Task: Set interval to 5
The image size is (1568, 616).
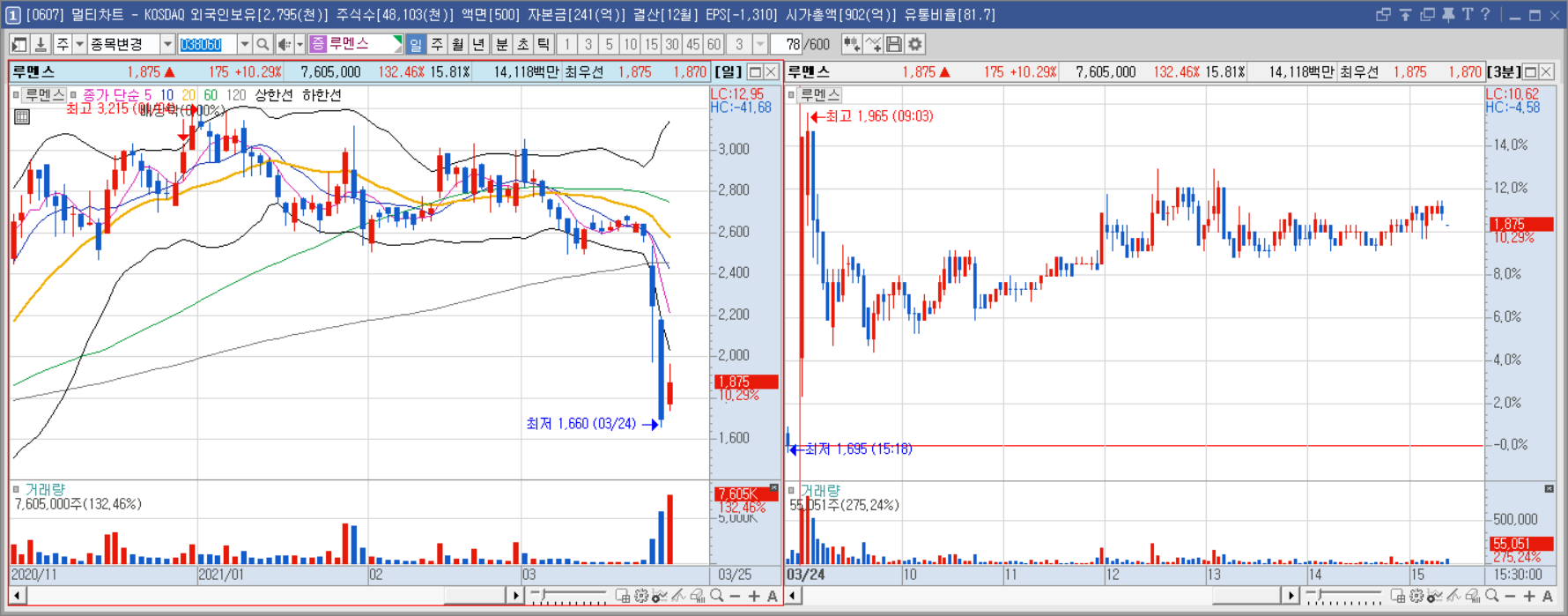Action: [610, 44]
